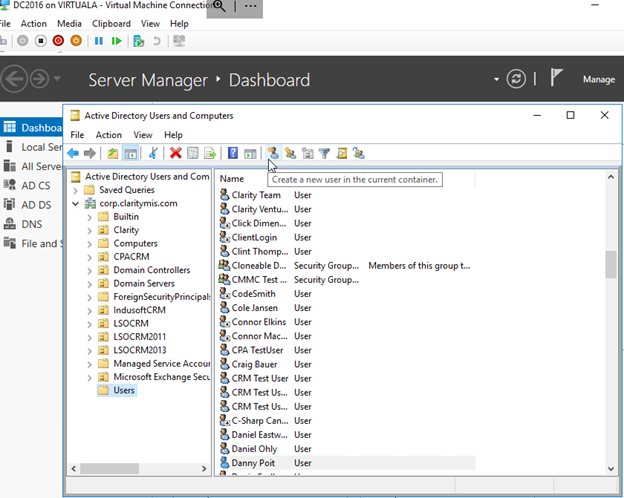
Task: Expand the LSOCRM2011 OU
Action: point(90,338)
